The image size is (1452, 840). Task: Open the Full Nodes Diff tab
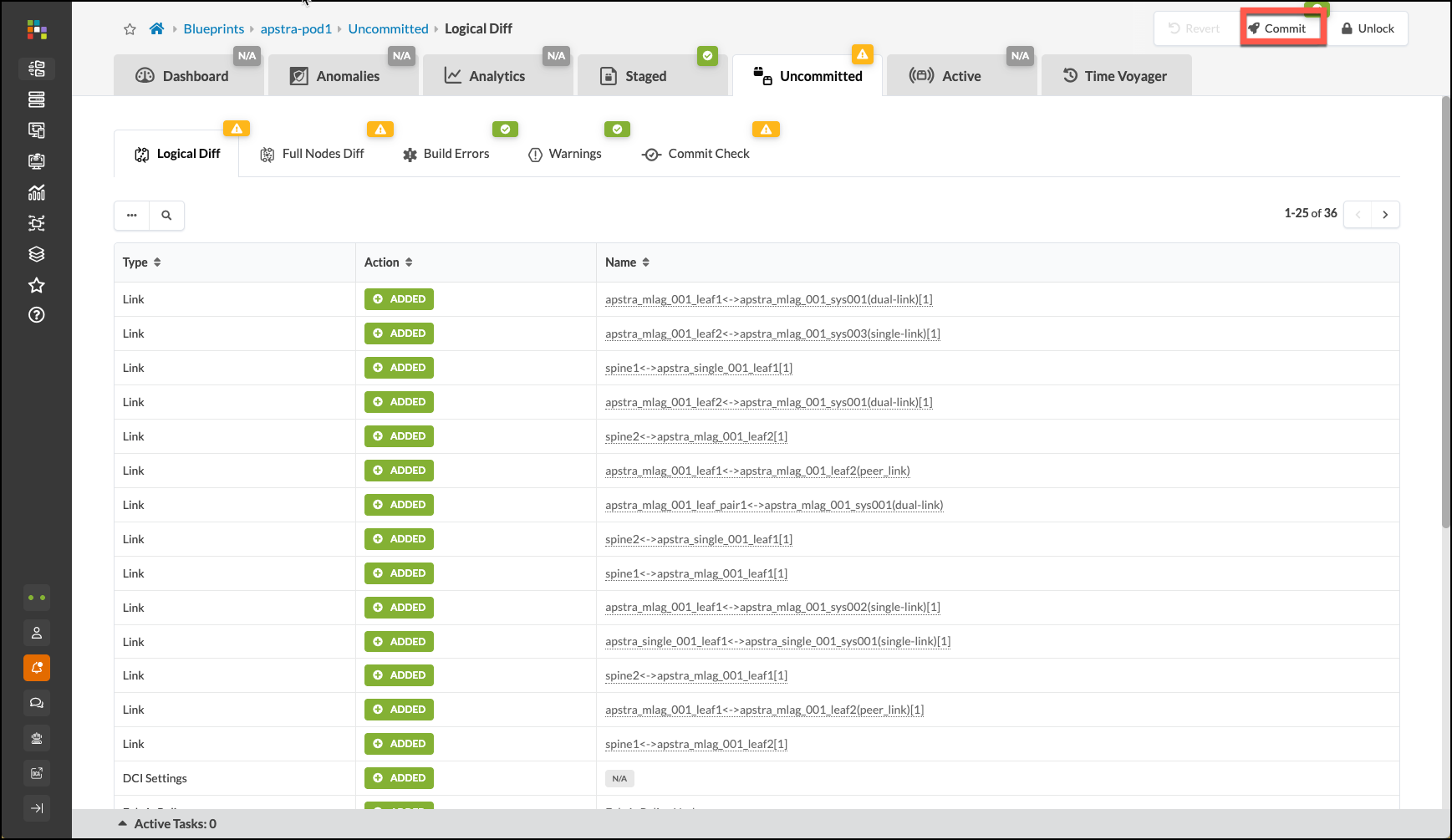pos(323,154)
